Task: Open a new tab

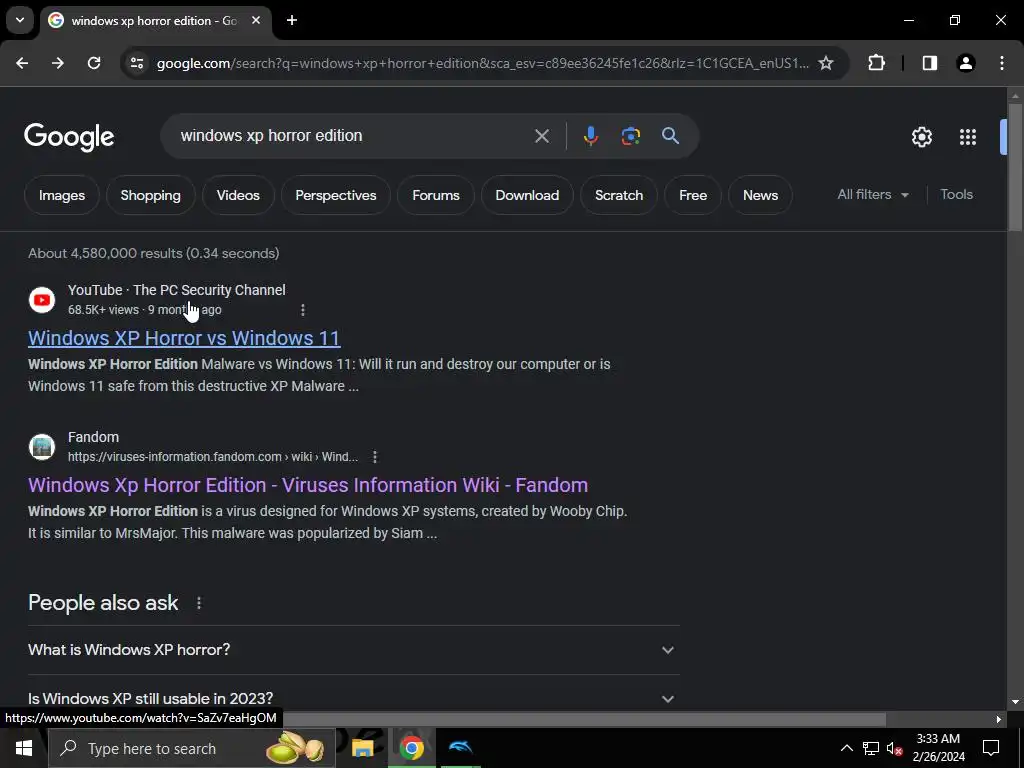Action: 292,20
